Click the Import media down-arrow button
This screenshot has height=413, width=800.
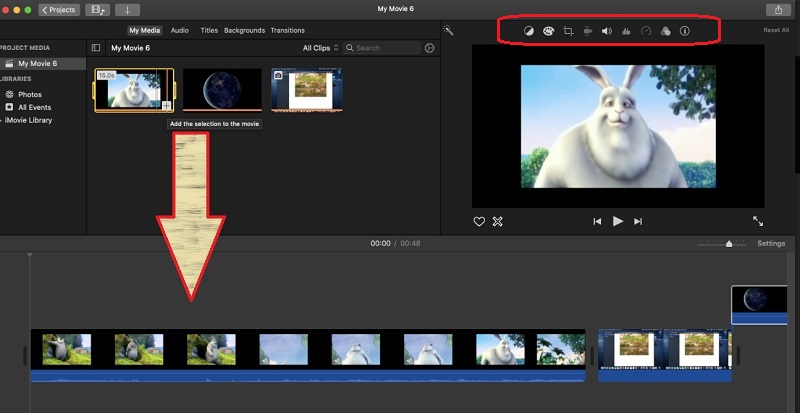pos(128,10)
